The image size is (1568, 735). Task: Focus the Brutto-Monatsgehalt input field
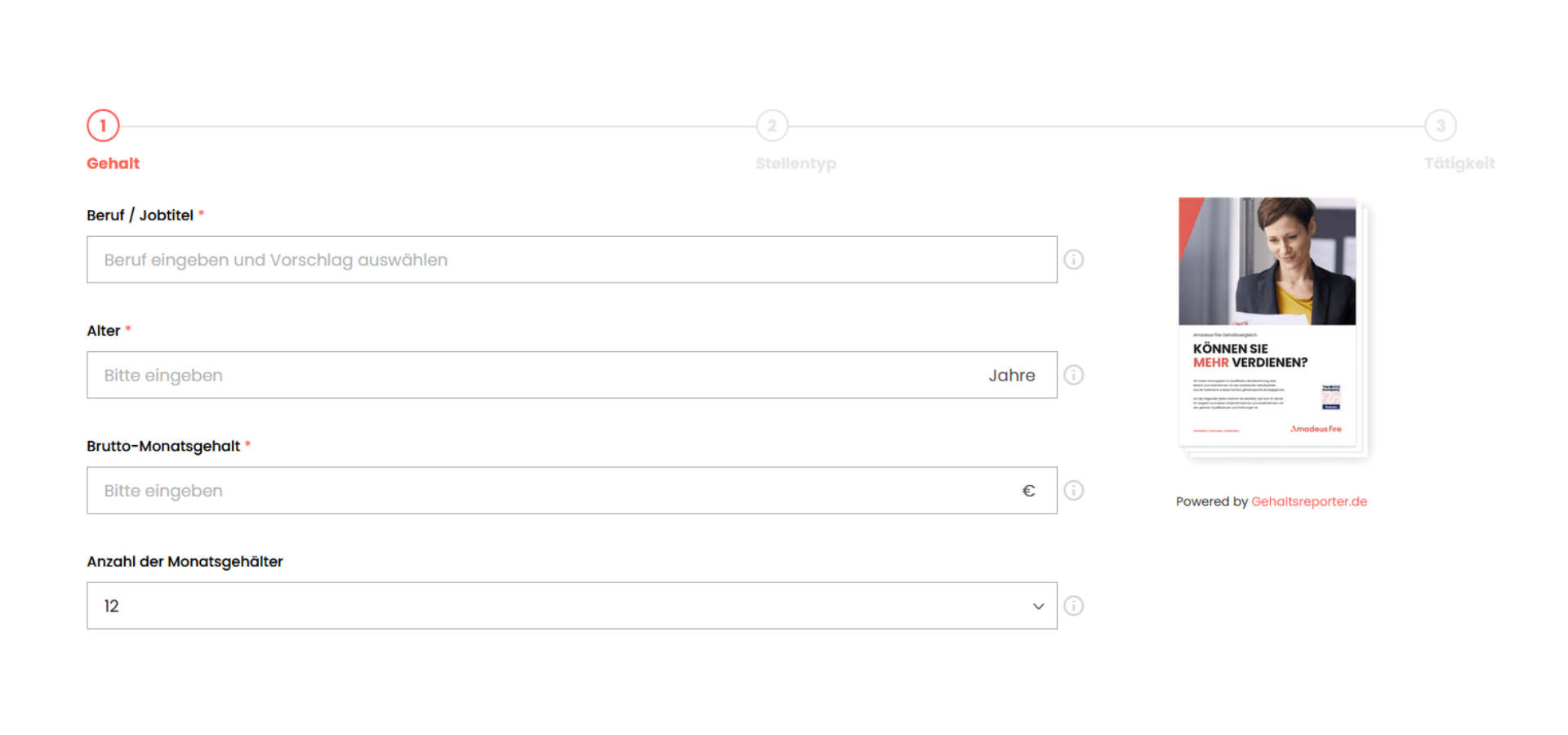(x=547, y=490)
